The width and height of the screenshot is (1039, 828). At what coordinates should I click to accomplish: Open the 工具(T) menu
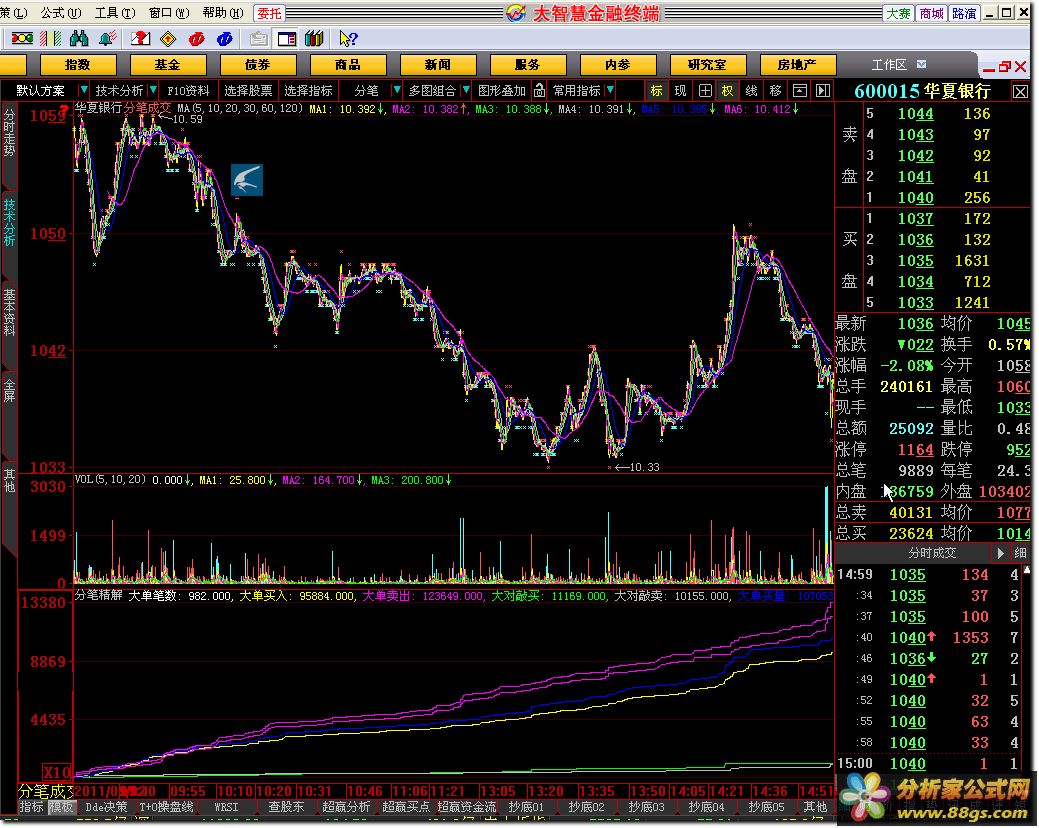pos(115,13)
